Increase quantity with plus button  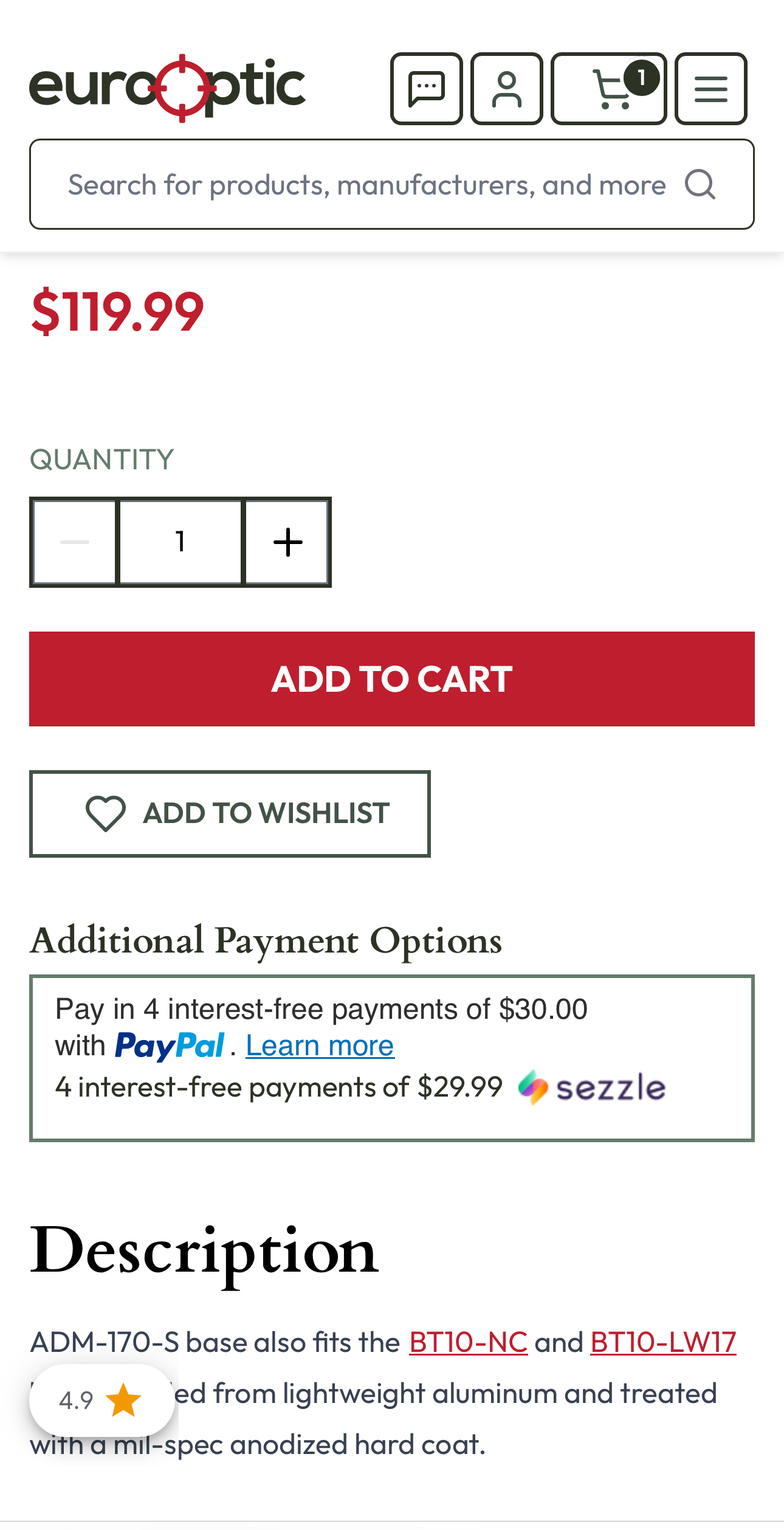pyautogui.click(x=287, y=542)
